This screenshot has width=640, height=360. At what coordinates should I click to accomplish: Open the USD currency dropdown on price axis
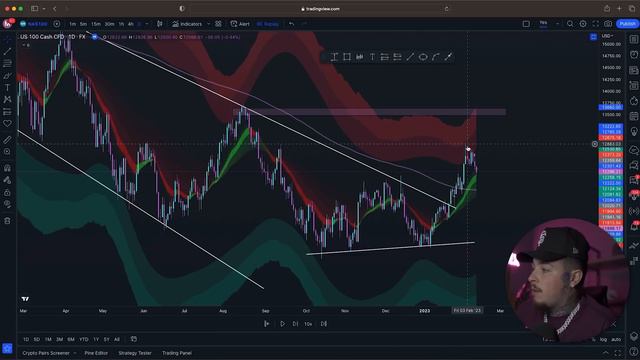[x=607, y=36]
